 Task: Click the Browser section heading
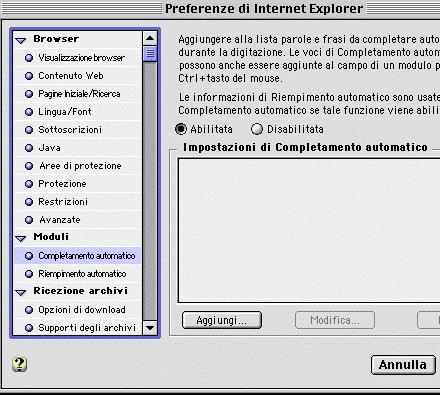click(56, 39)
